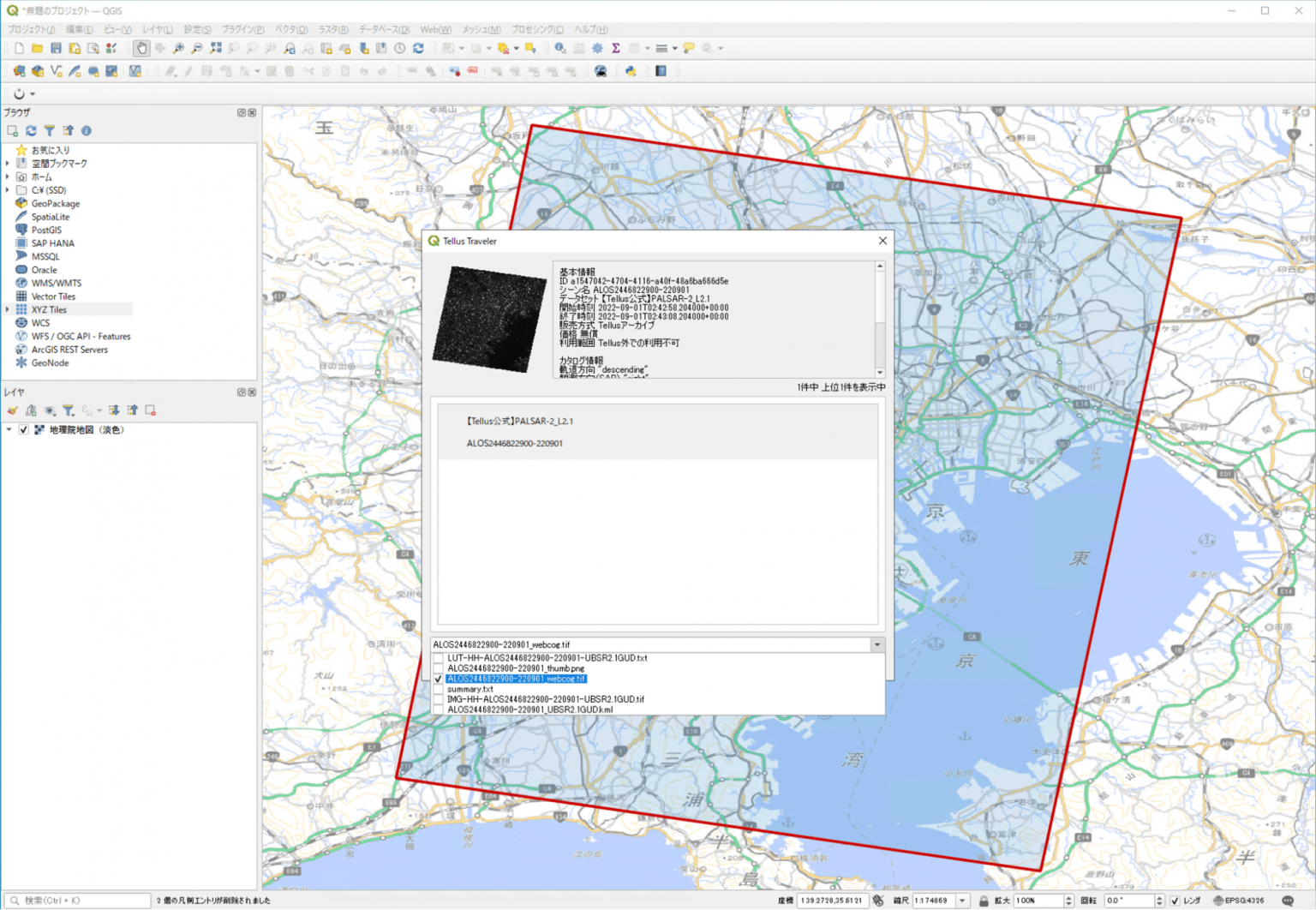The image size is (1316, 910).
Task: Click the SAR scene thumbnail image
Action: [489, 319]
